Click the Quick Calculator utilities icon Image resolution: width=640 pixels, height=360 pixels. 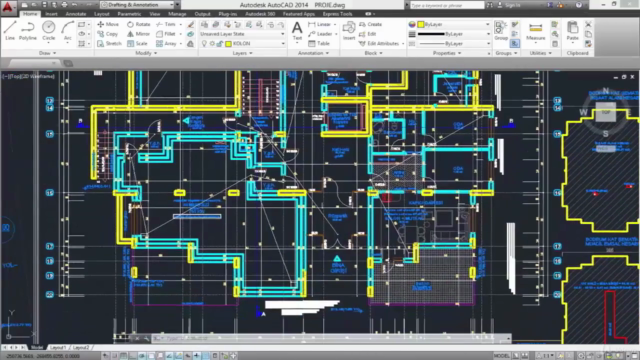coord(555,43)
